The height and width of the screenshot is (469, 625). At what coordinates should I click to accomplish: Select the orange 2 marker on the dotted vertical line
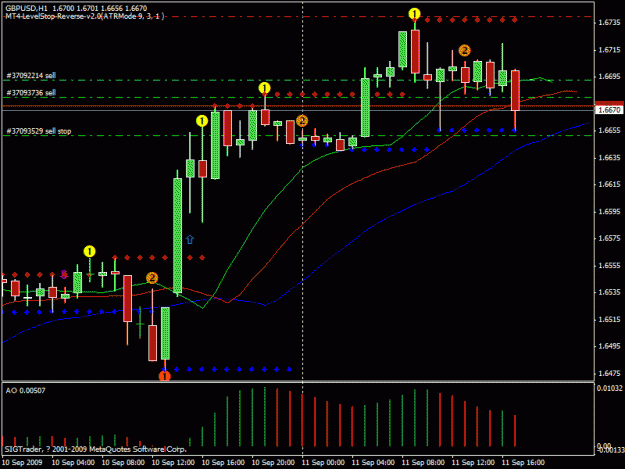[x=302, y=121]
